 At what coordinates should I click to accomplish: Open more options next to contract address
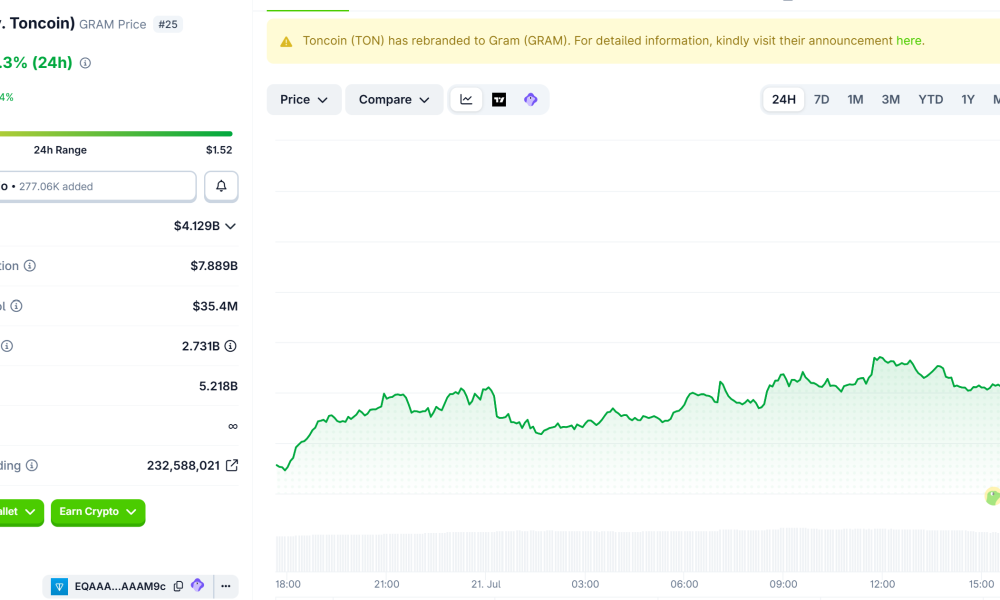click(226, 586)
